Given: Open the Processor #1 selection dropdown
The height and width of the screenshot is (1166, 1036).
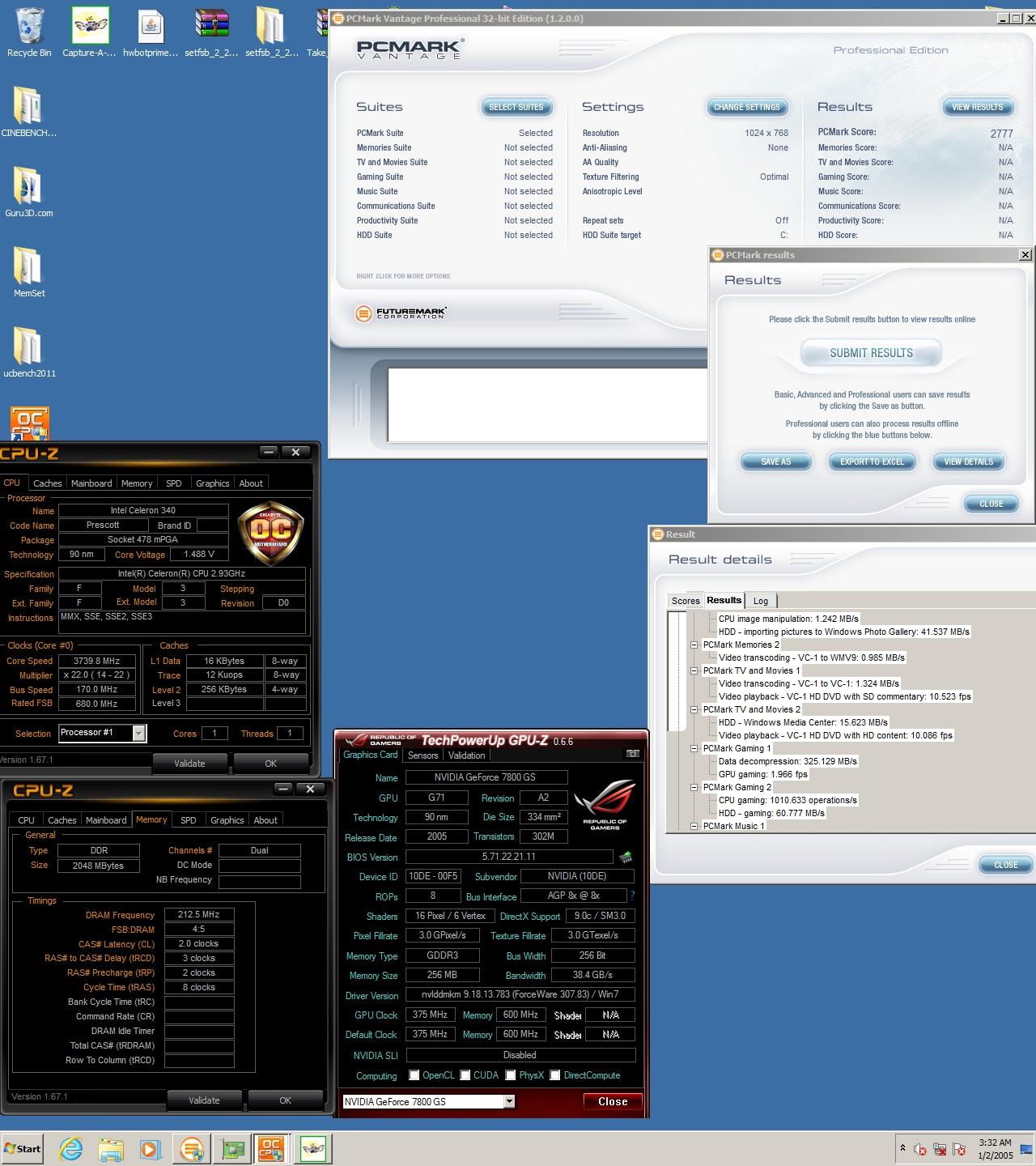Looking at the screenshot, I should point(138,734).
